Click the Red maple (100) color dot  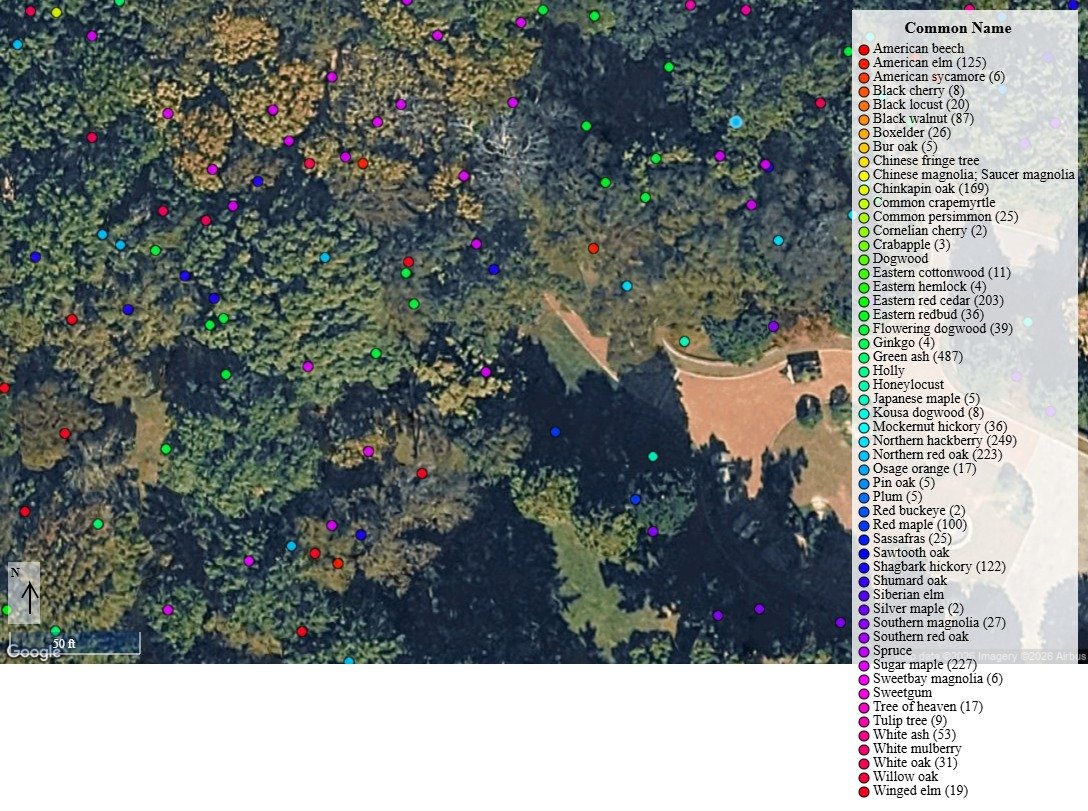click(x=864, y=525)
